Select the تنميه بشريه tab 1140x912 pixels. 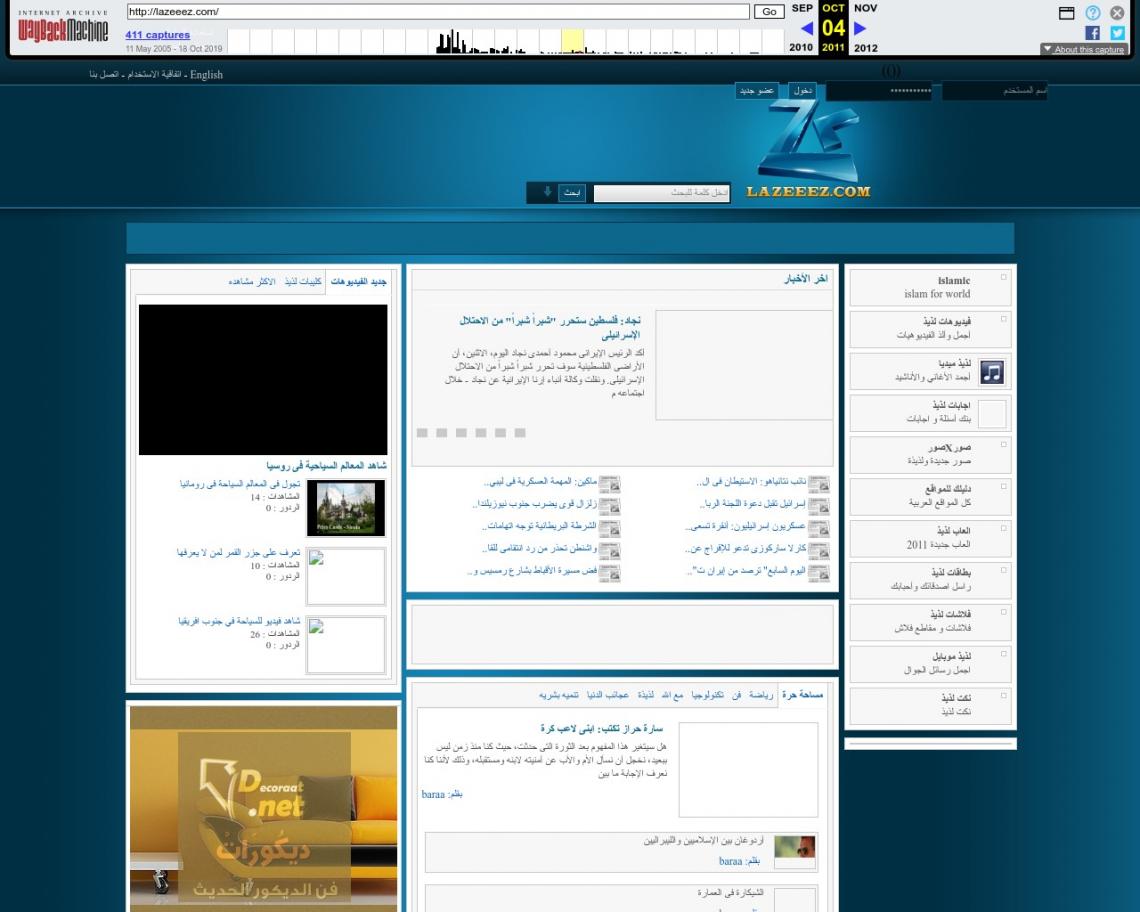559,695
